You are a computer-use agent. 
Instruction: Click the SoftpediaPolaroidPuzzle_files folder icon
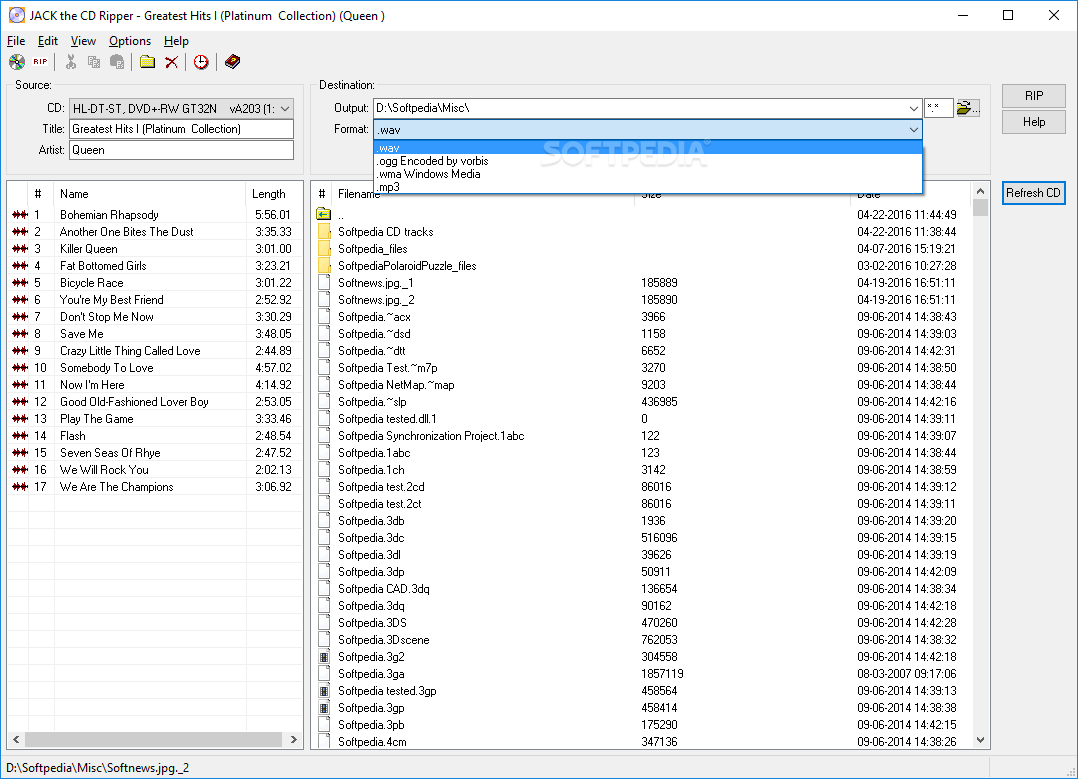(324, 265)
